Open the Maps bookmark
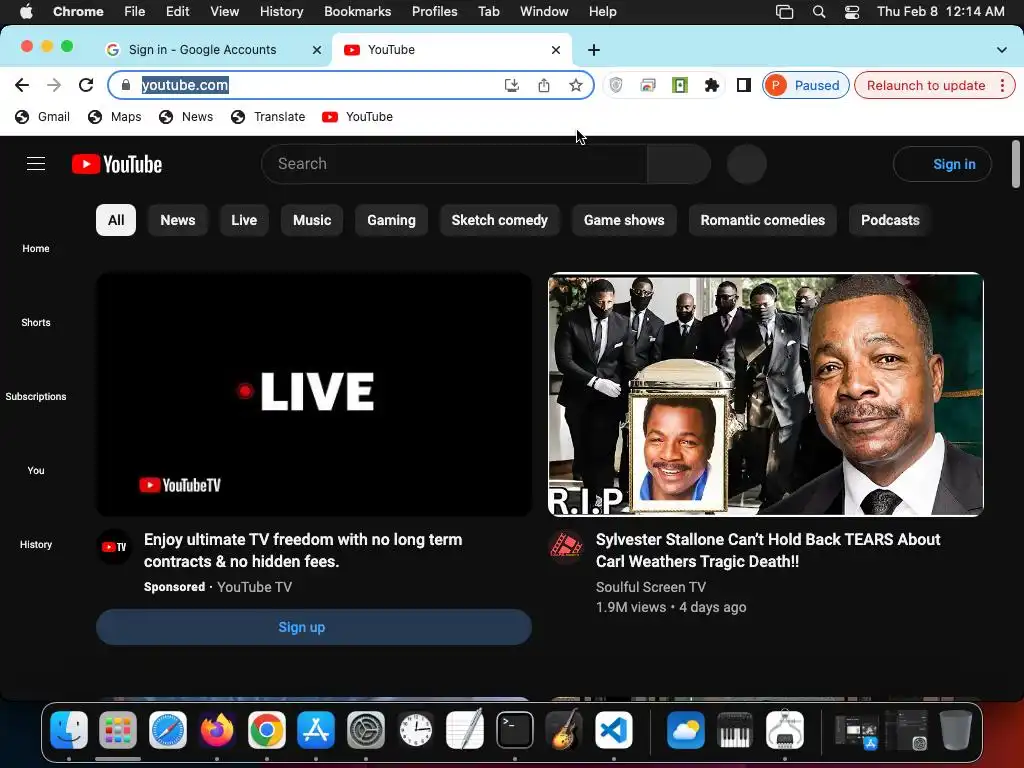 pos(114,117)
